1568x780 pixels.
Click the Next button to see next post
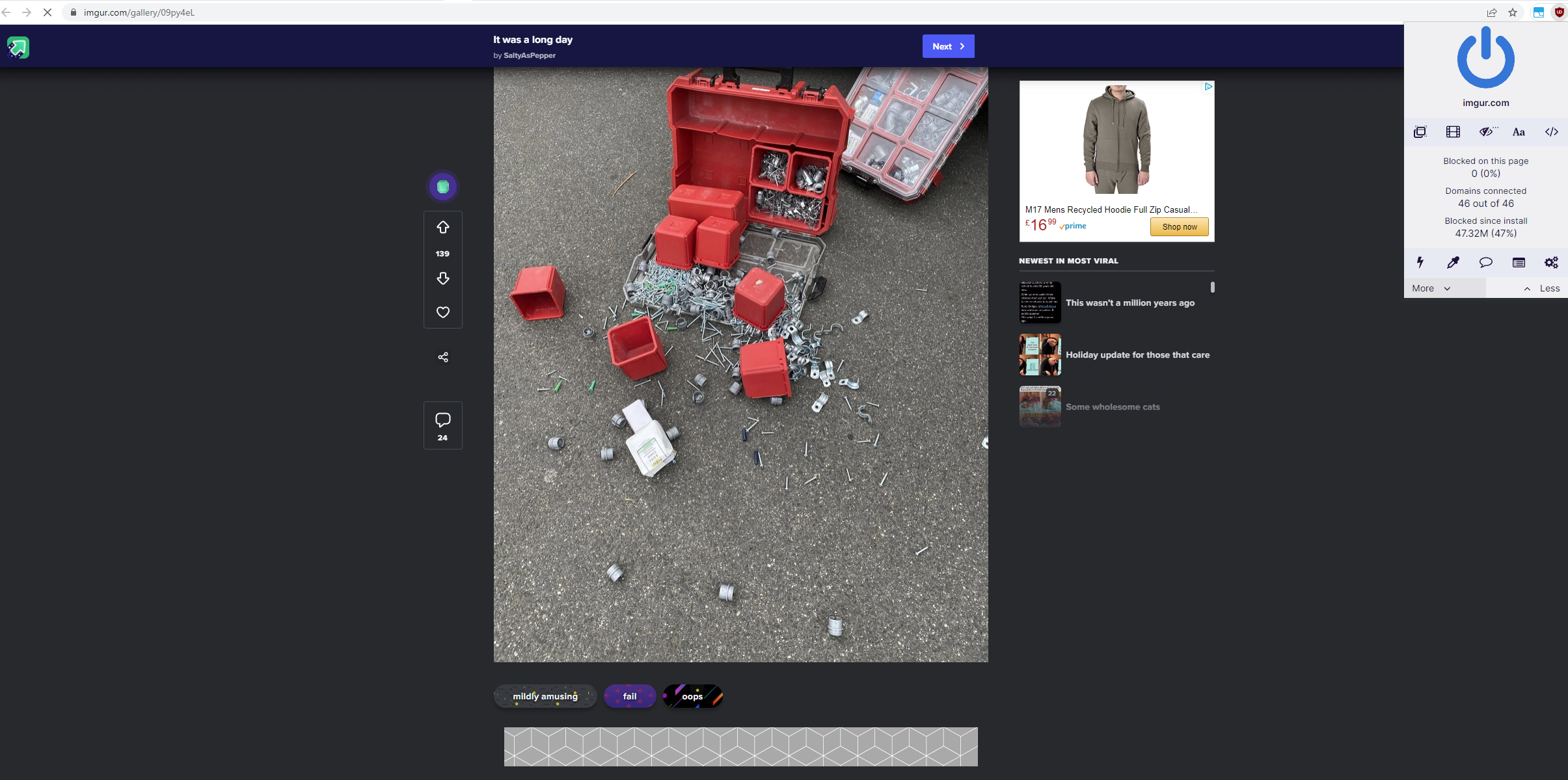[x=948, y=46]
